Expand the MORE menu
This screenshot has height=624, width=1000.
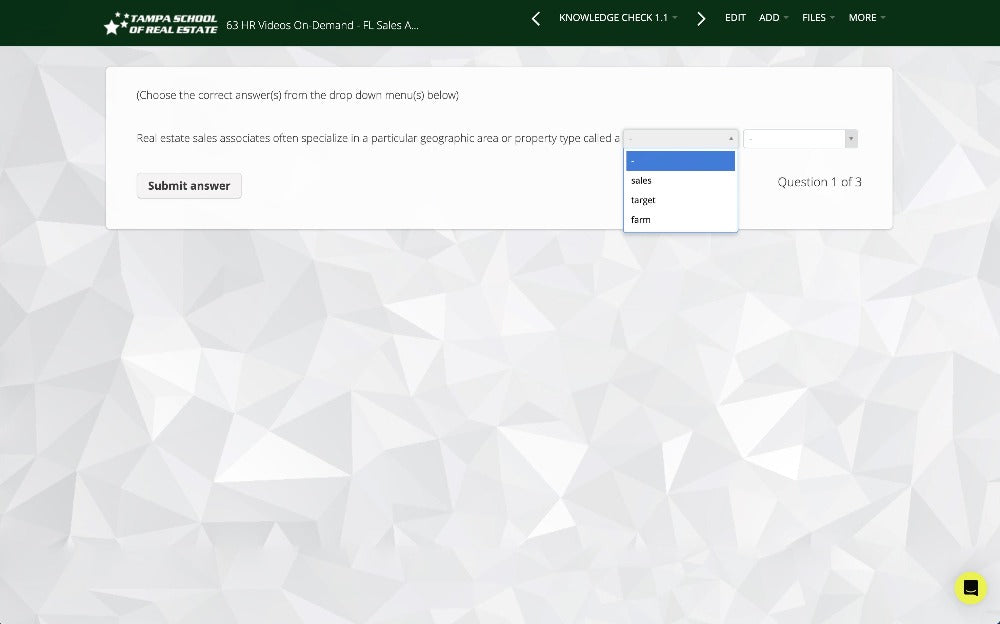866,18
